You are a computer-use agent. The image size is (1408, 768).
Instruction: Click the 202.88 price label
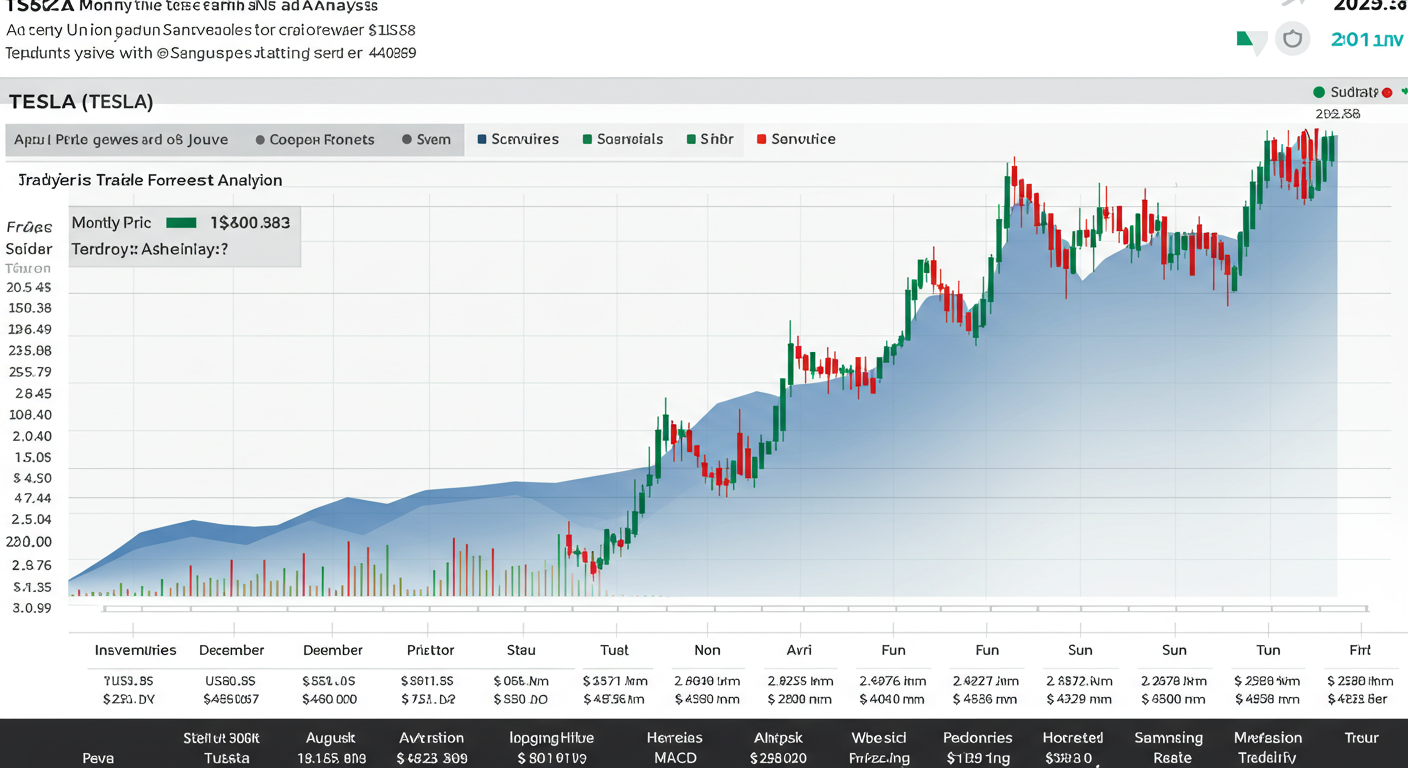[1338, 114]
